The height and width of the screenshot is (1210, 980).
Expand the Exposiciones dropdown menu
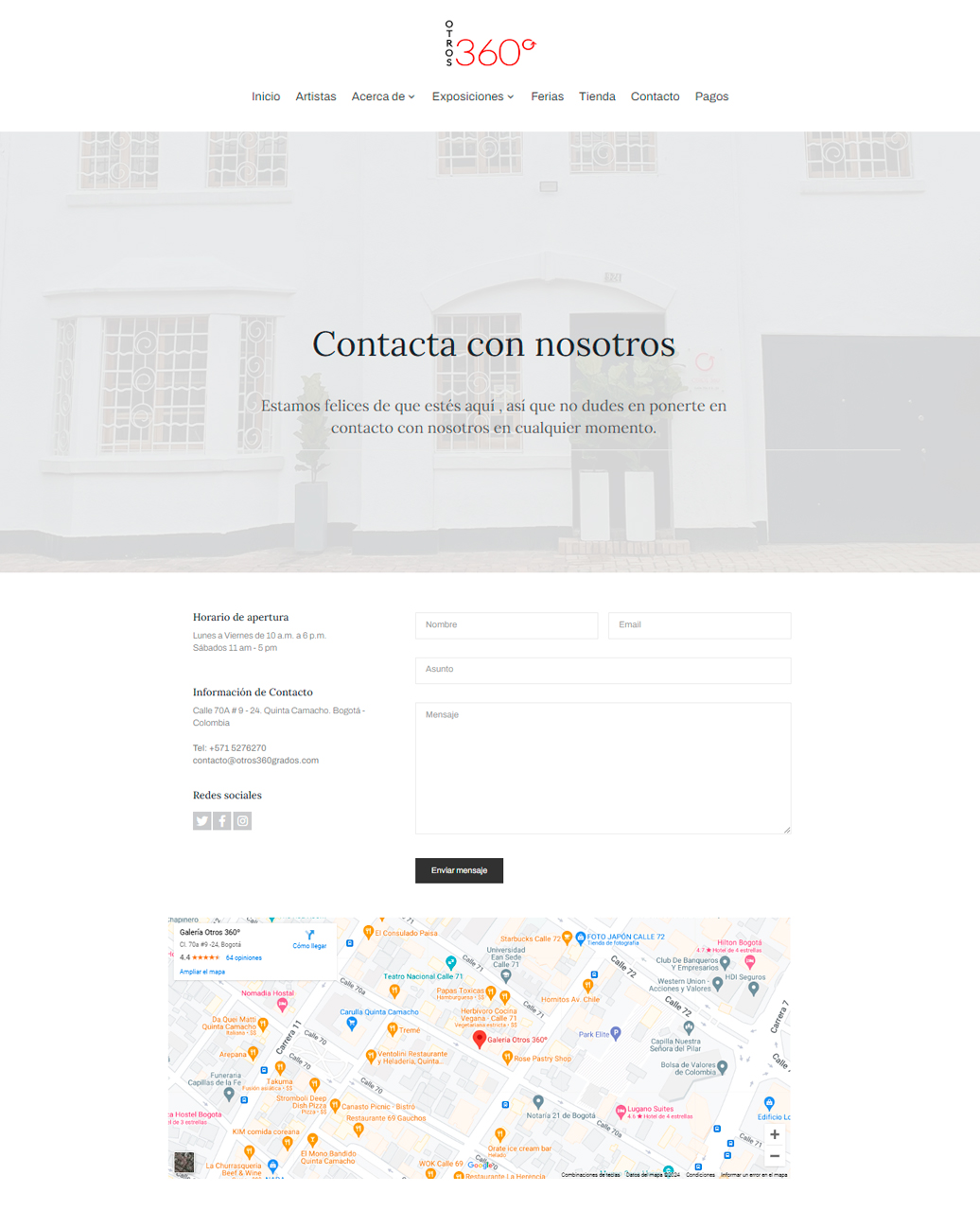coord(473,96)
